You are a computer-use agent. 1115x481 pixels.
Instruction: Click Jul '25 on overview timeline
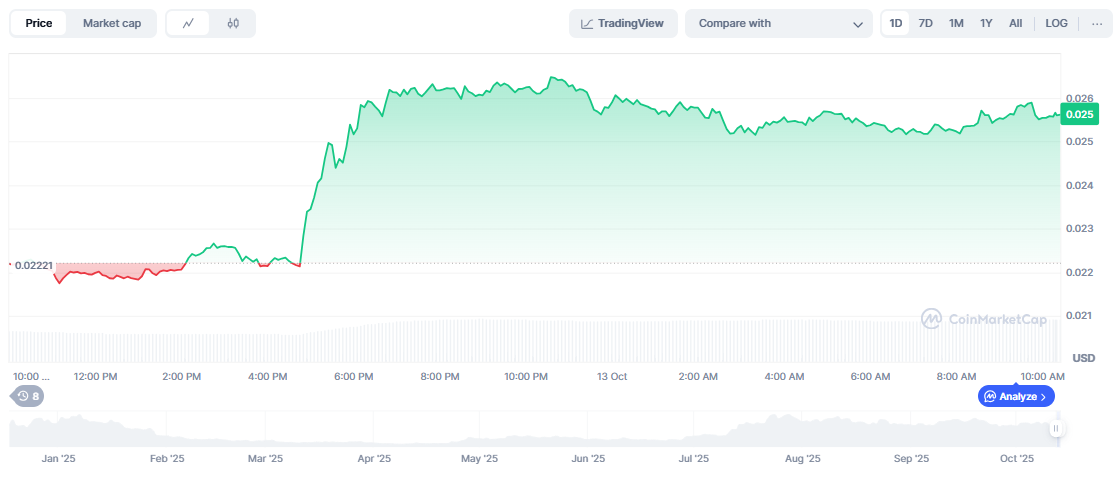tap(693, 459)
